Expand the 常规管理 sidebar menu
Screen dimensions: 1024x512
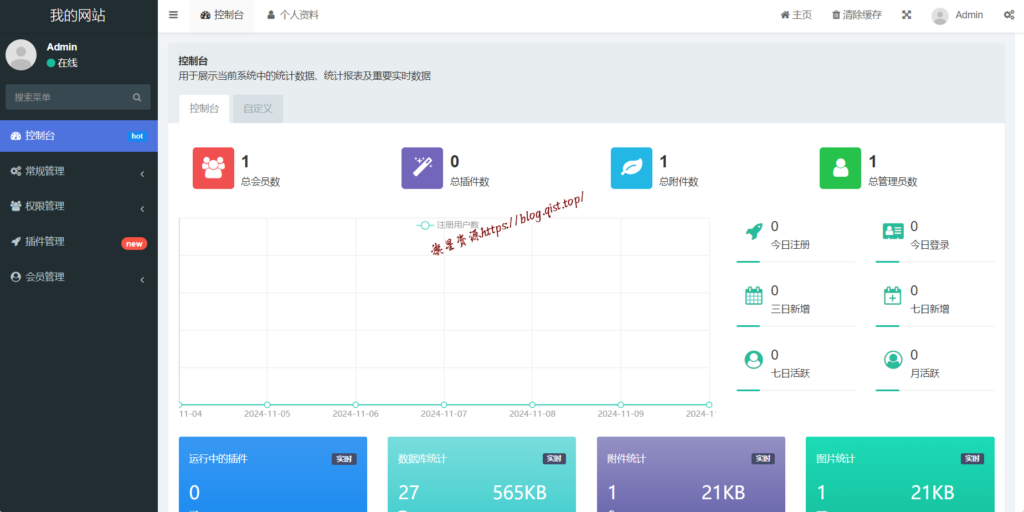click(x=78, y=172)
